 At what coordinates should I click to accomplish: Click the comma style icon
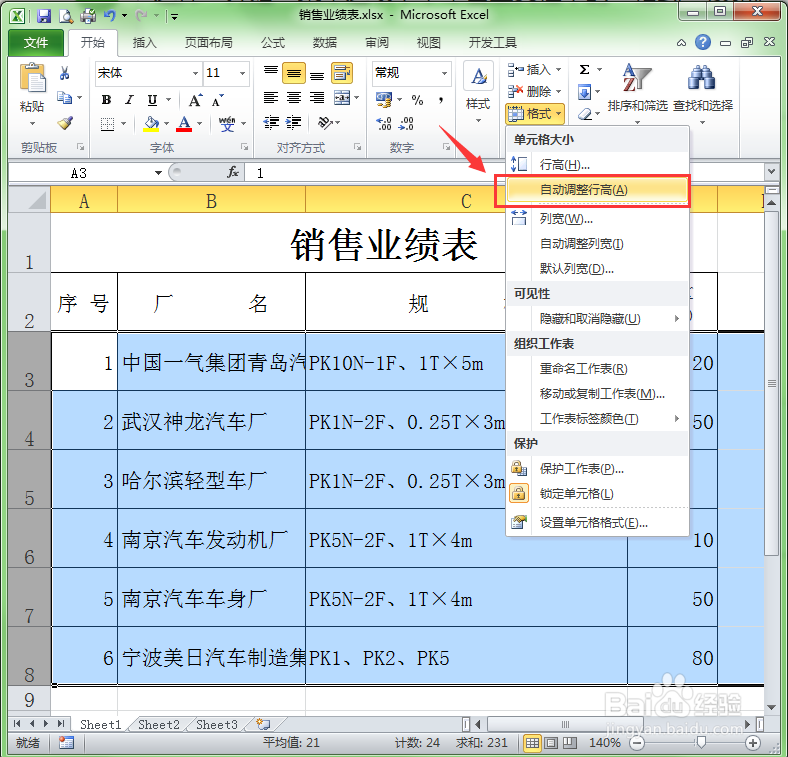click(x=441, y=100)
